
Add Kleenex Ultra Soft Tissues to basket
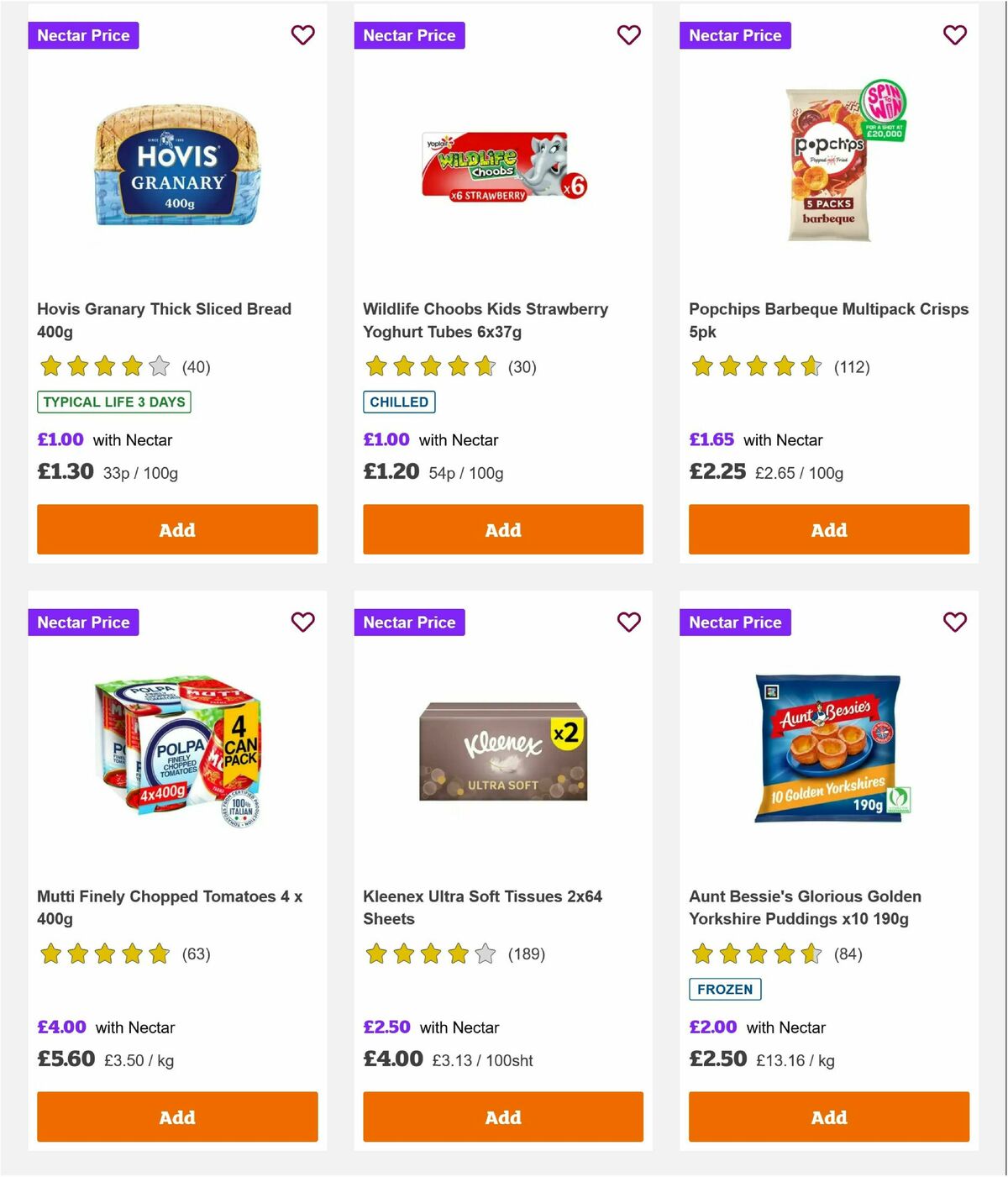click(x=502, y=1117)
